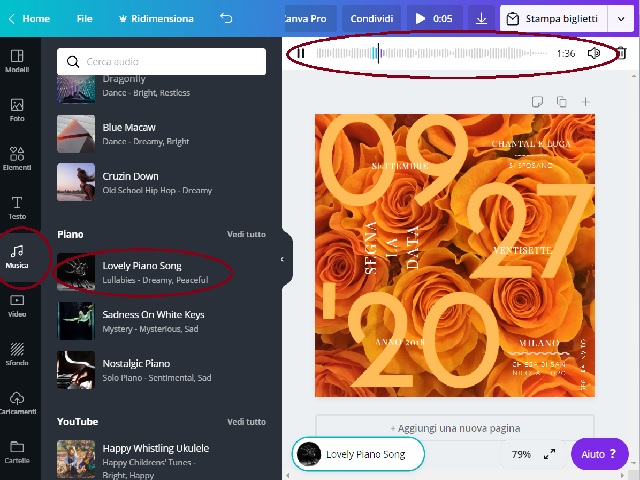Select the Nostalgic Piano track

coord(162,370)
